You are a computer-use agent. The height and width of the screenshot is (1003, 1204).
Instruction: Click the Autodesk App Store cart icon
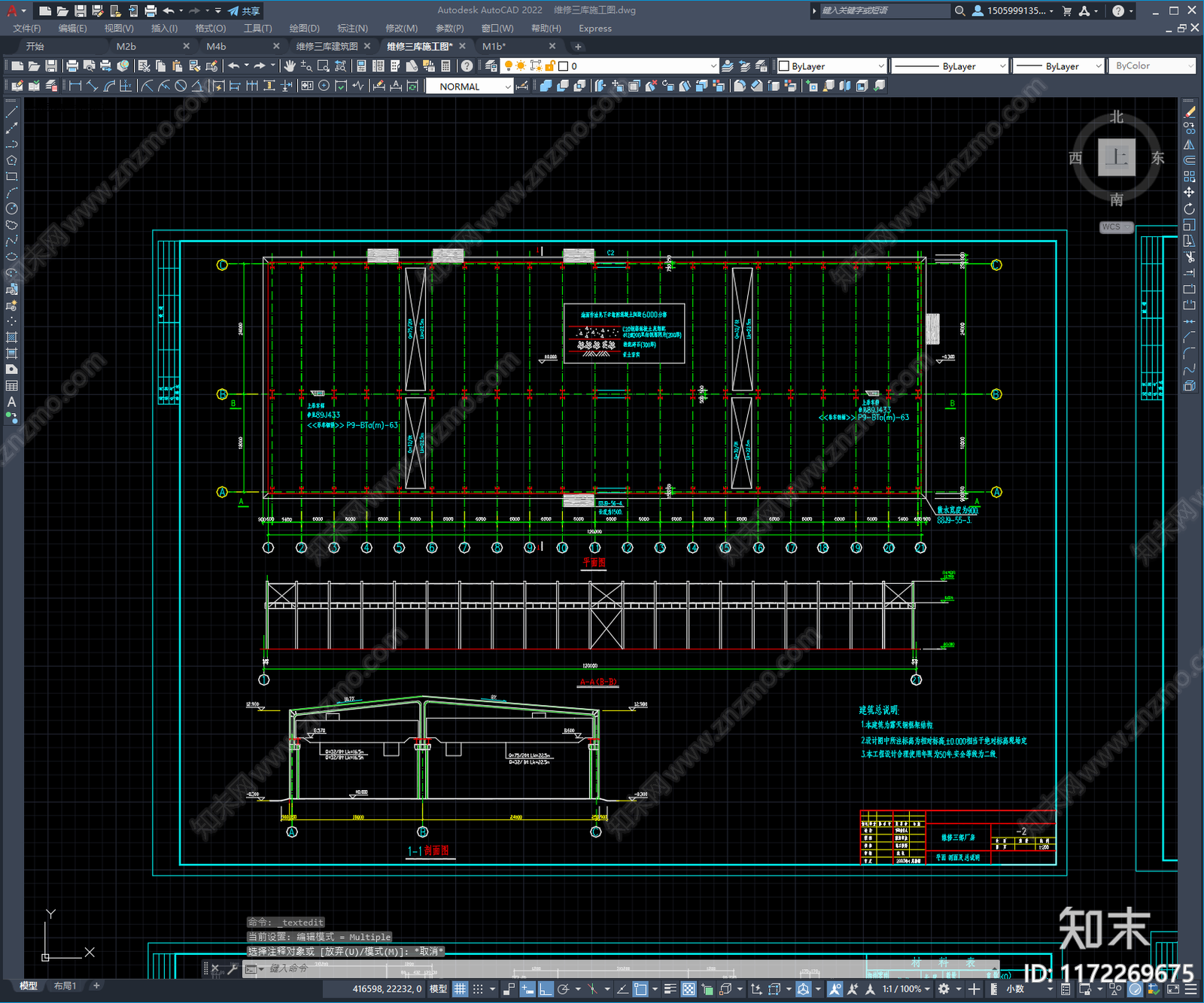(x=1066, y=11)
